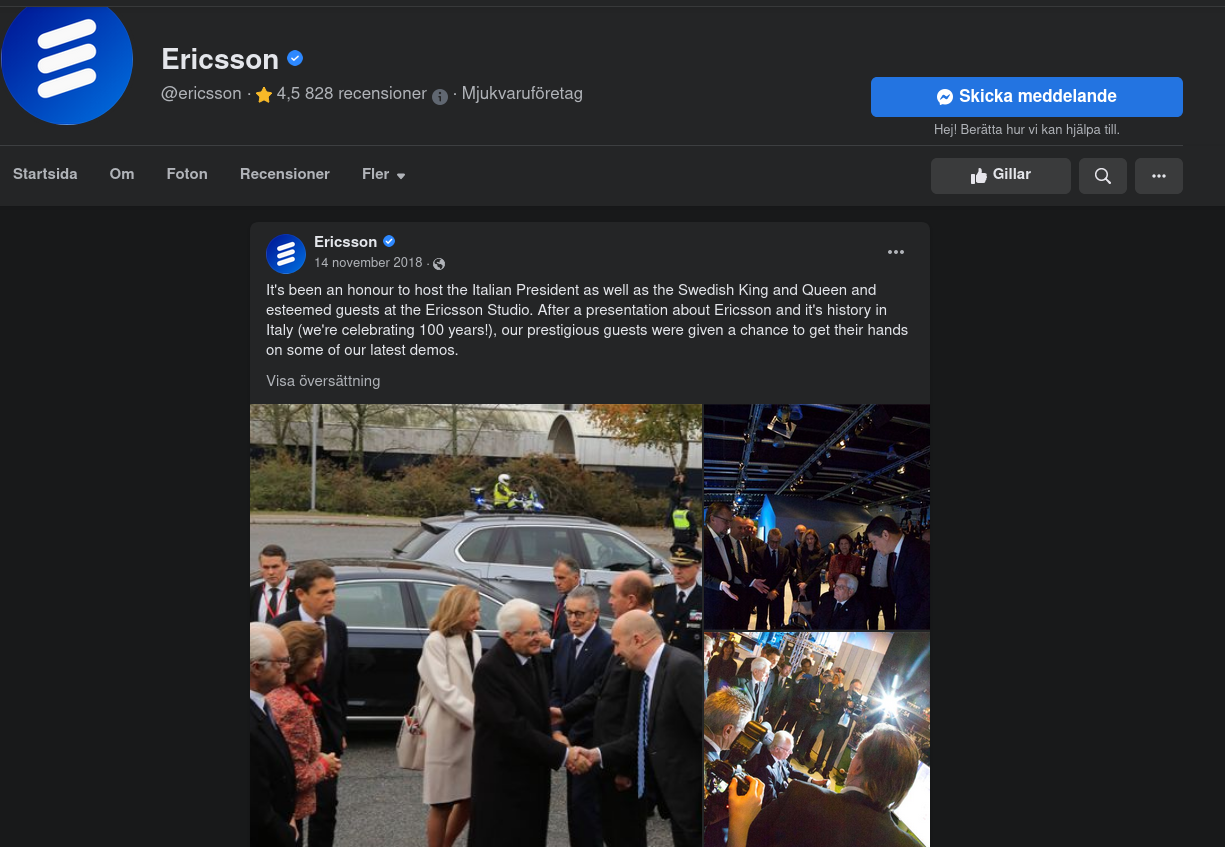Go to the Foton tab

point(187,174)
